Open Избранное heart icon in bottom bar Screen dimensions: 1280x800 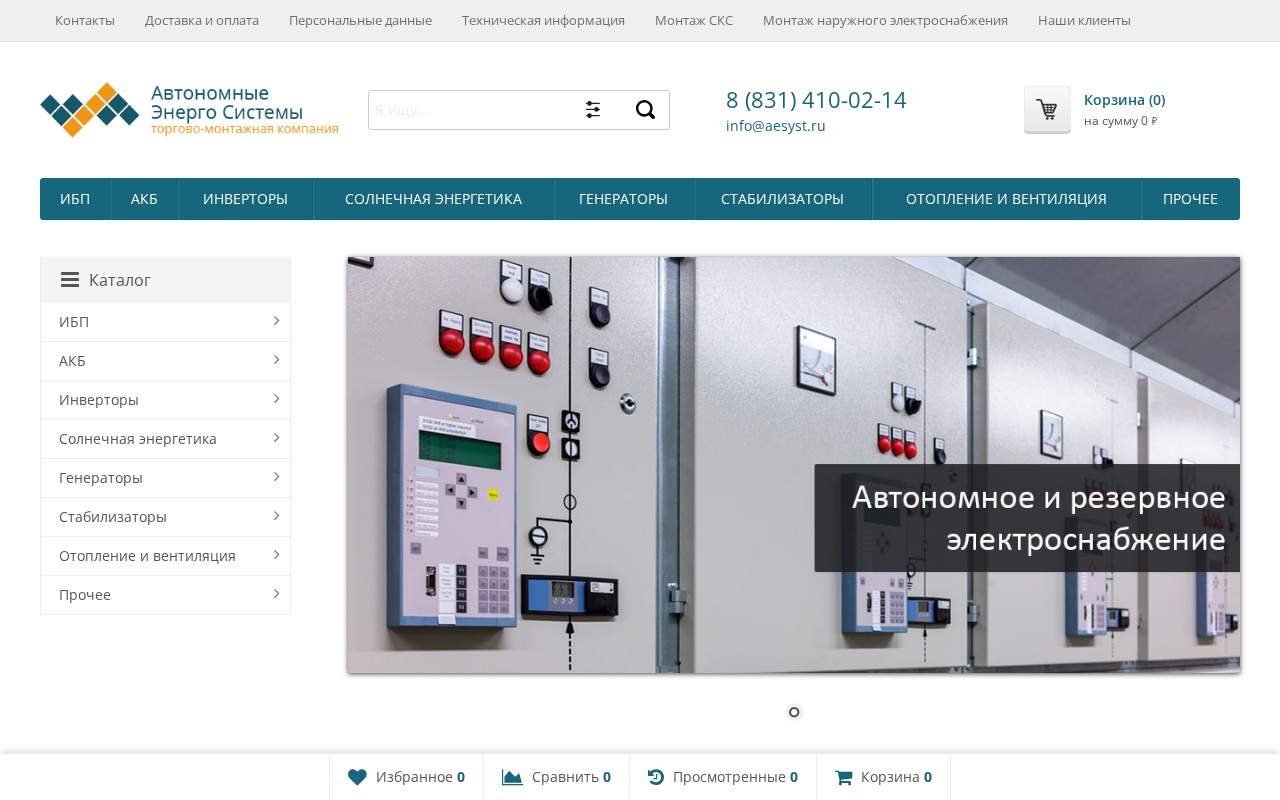(357, 777)
